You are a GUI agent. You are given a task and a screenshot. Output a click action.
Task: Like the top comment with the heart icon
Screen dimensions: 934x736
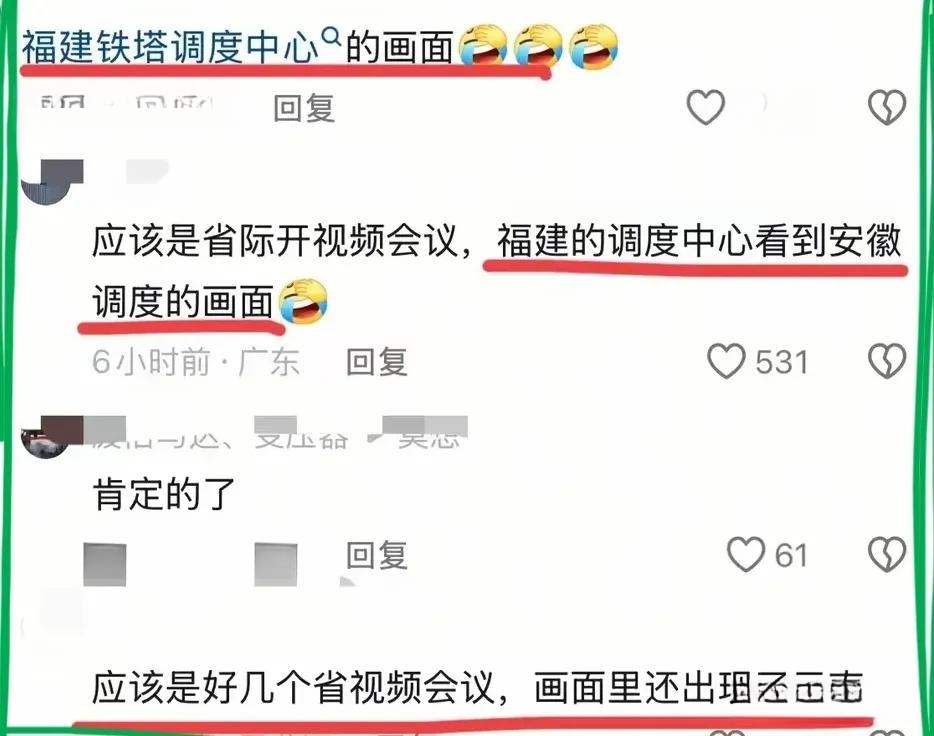click(x=706, y=107)
